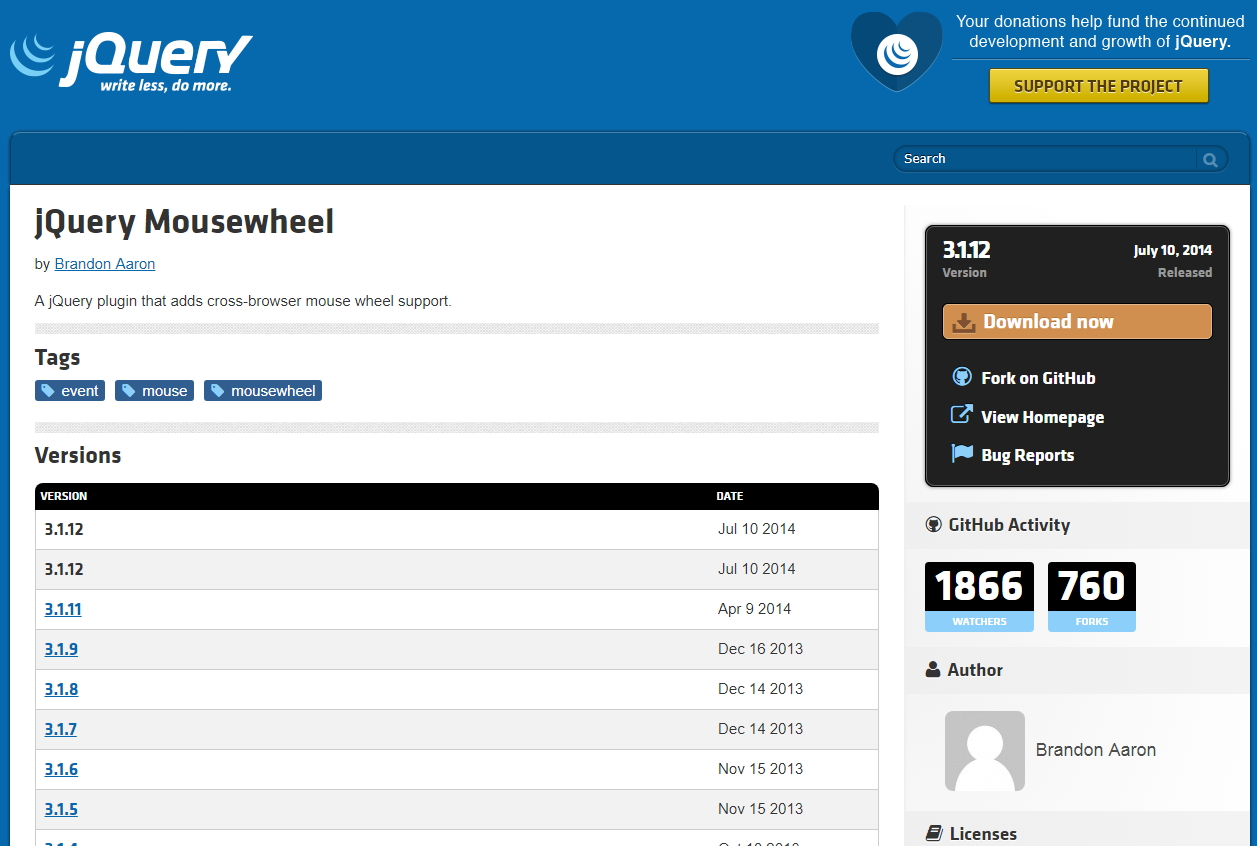1257x846 pixels.
Task: Select the mouse tag
Action: (x=154, y=391)
